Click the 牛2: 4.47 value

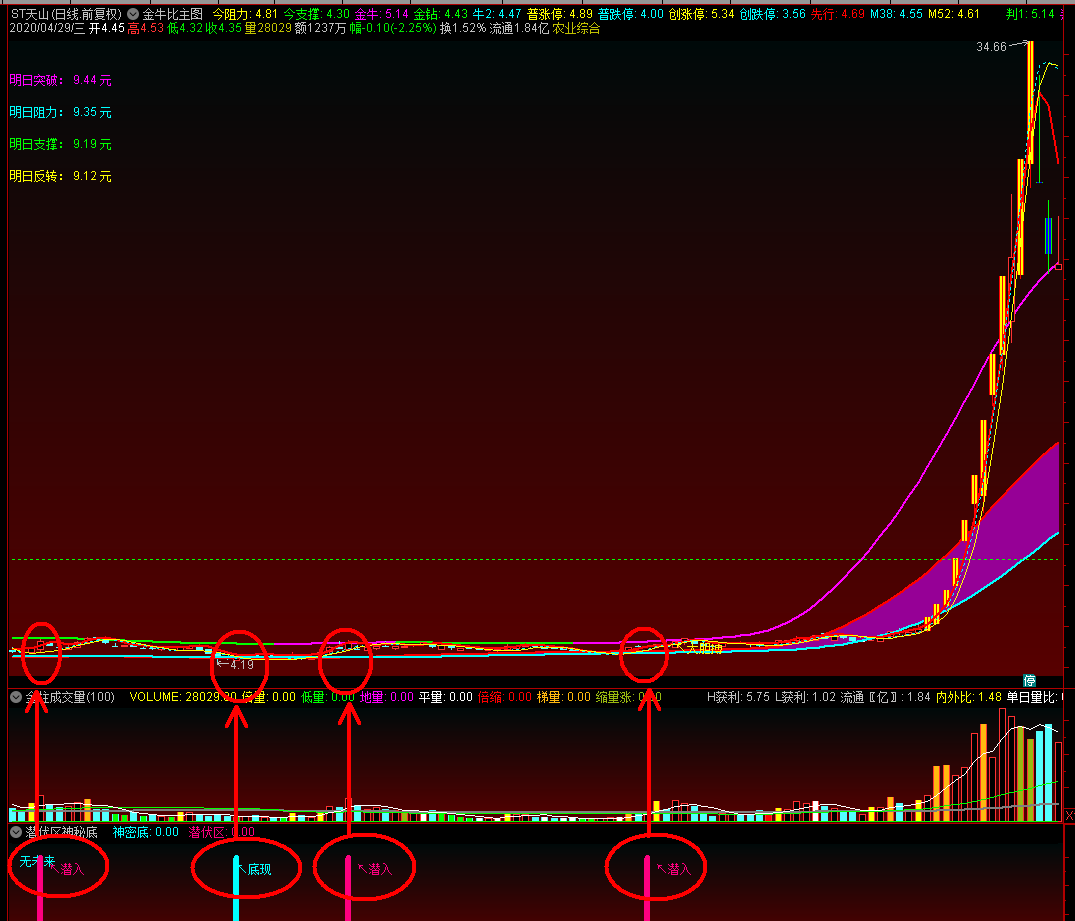tap(497, 14)
